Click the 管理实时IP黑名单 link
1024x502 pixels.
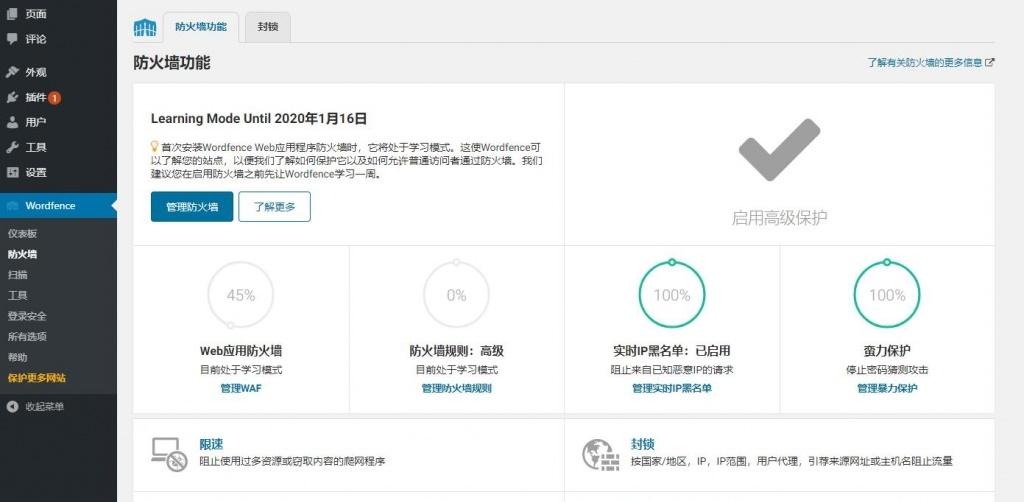672,388
